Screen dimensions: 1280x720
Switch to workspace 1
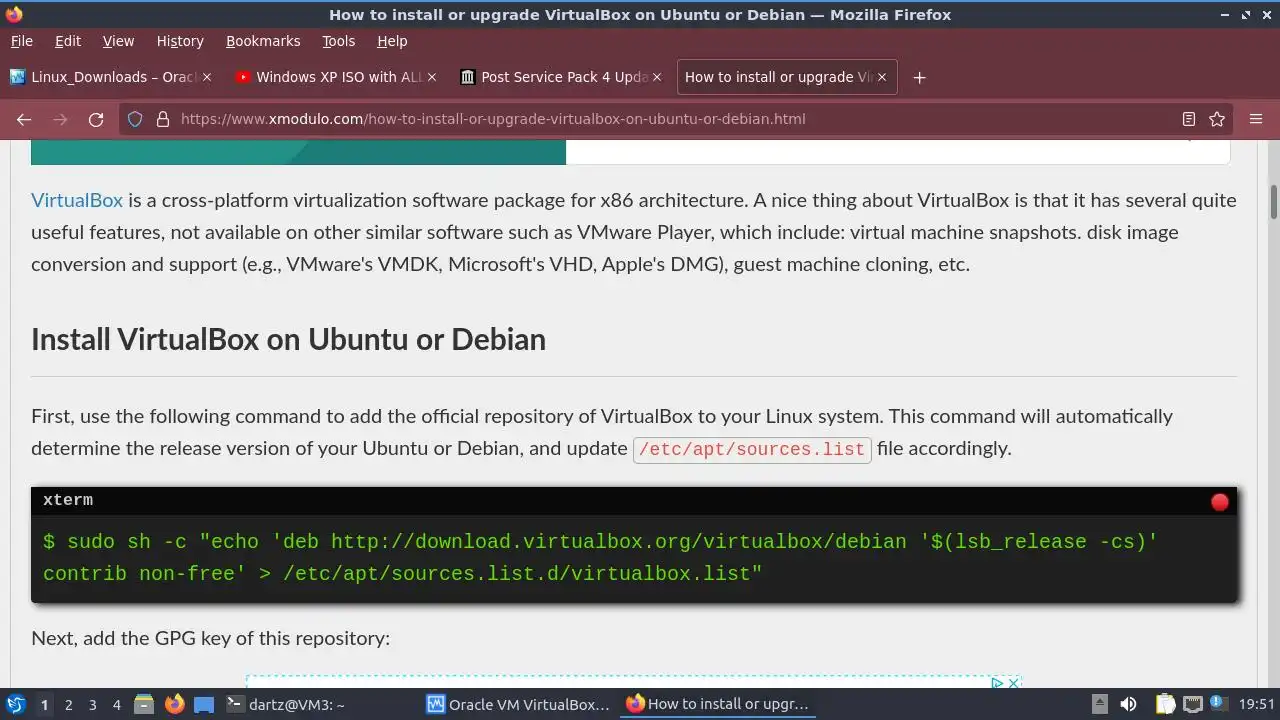tap(44, 705)
